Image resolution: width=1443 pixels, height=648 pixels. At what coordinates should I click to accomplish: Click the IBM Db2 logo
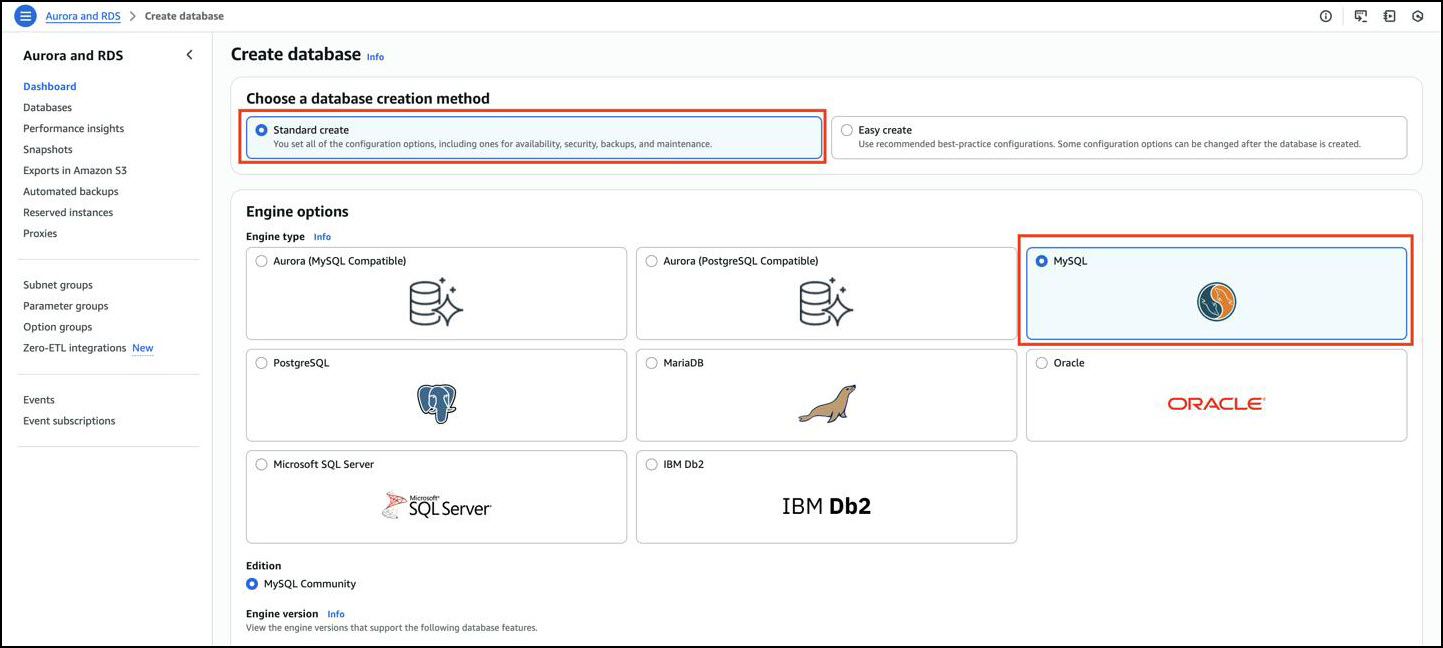826,506
